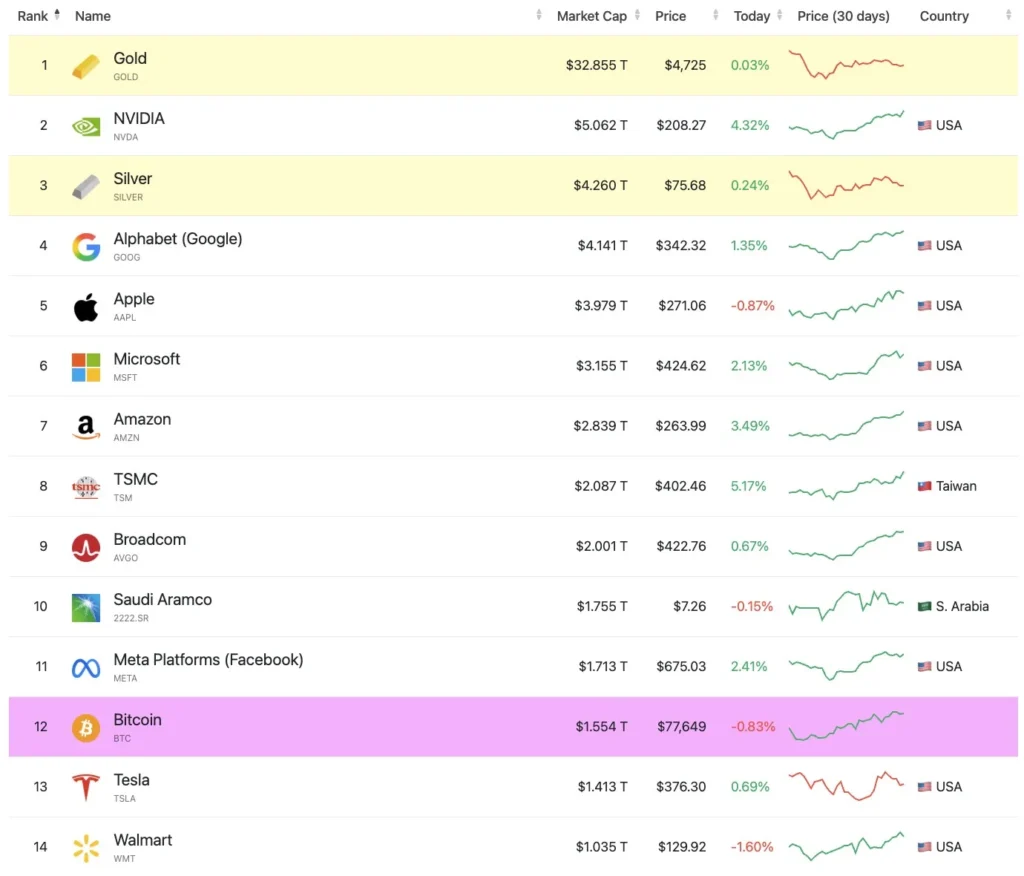Click Bitcoin 30-day price chart
The height and width of the screenshot is (876, 1024).
pyautogui.click(x=846, y=726)
